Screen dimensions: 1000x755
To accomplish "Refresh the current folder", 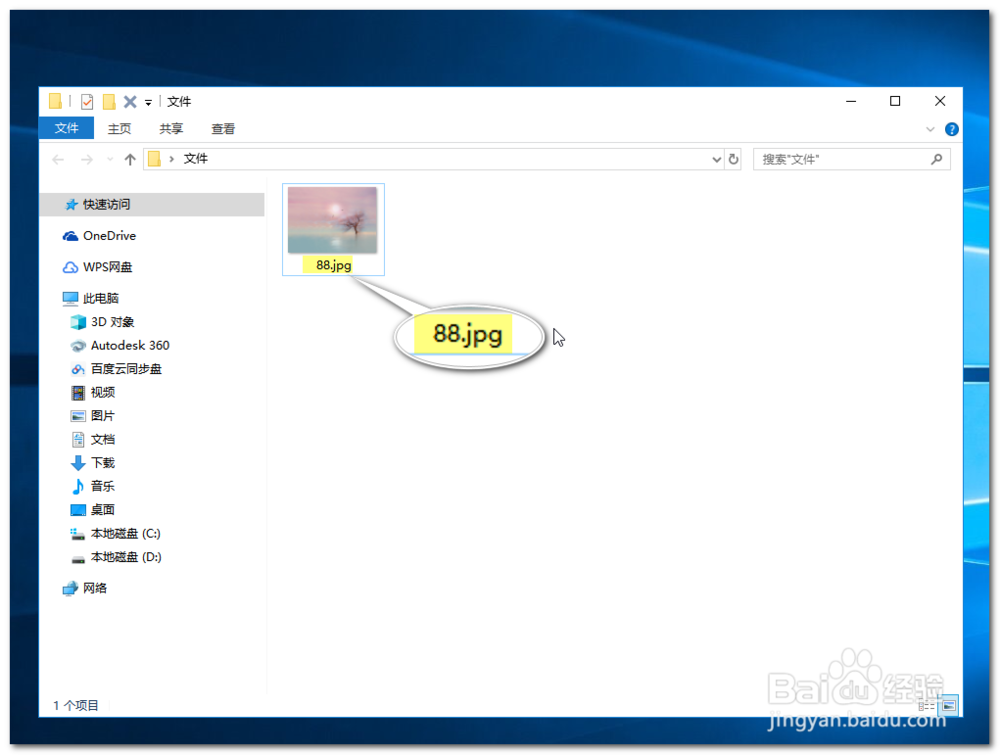I will click(733, 159).
